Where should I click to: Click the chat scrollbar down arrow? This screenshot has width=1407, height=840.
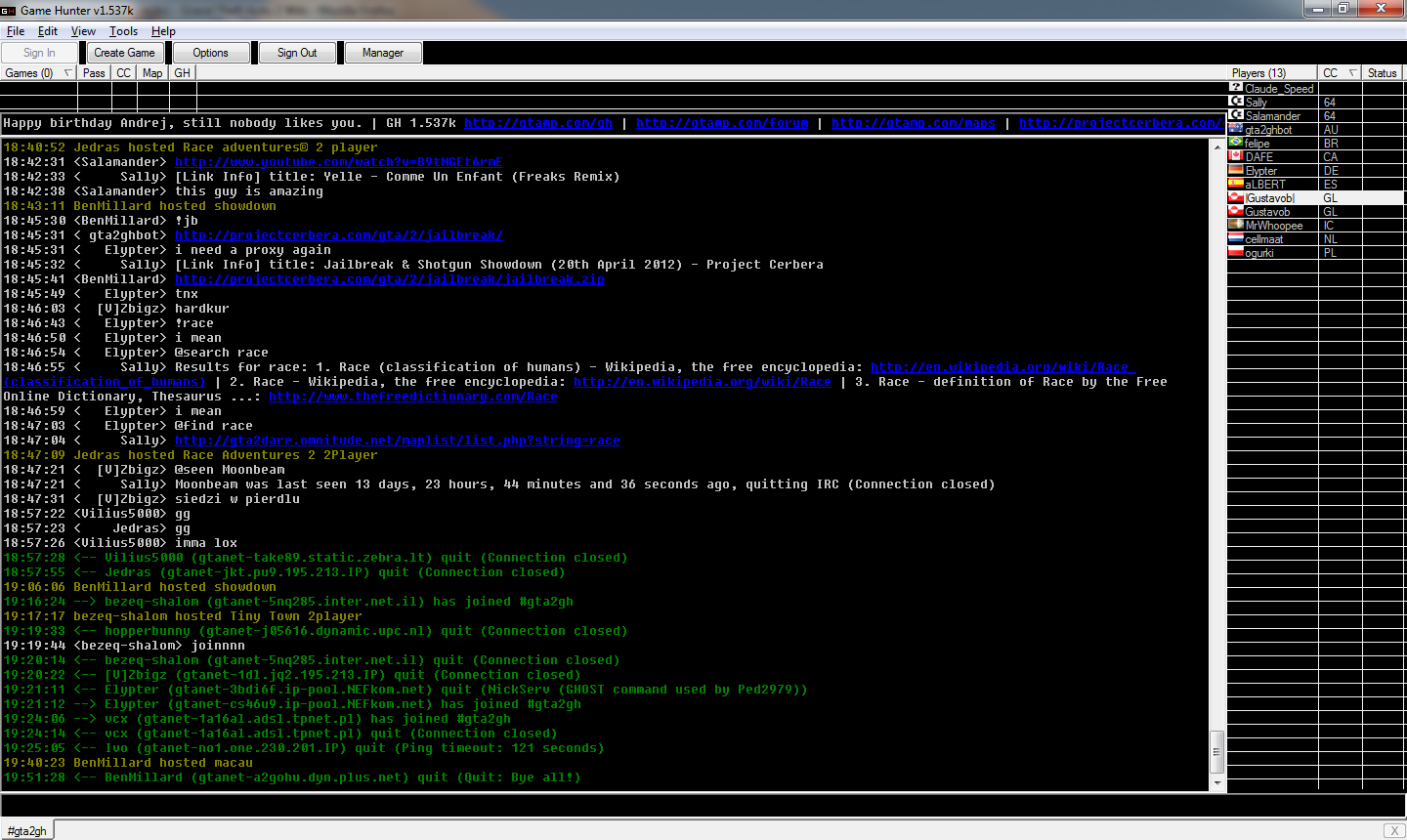click(1217, 783)
